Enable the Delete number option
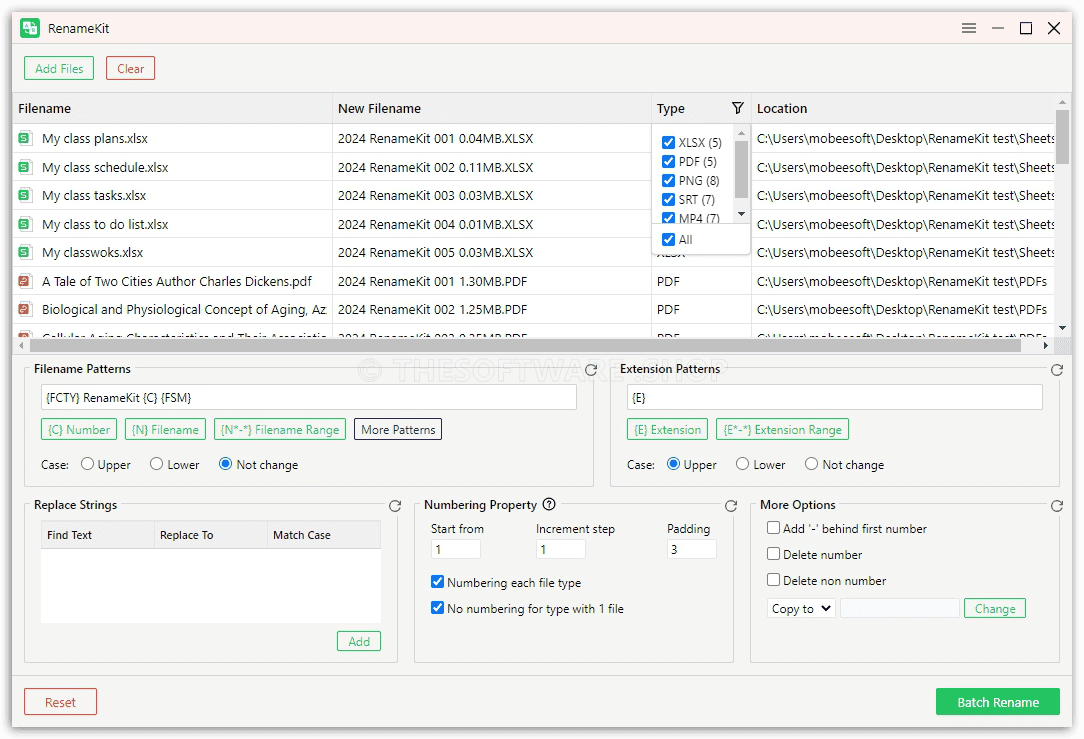Image resolution: width=1084 pixels, height=739 pixels. coord(774,554)
